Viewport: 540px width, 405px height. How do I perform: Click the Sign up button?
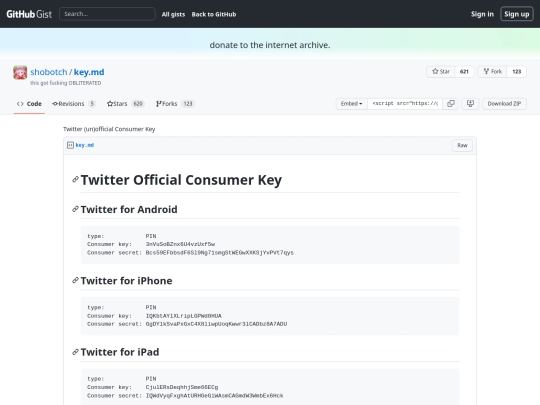point(517,14)
